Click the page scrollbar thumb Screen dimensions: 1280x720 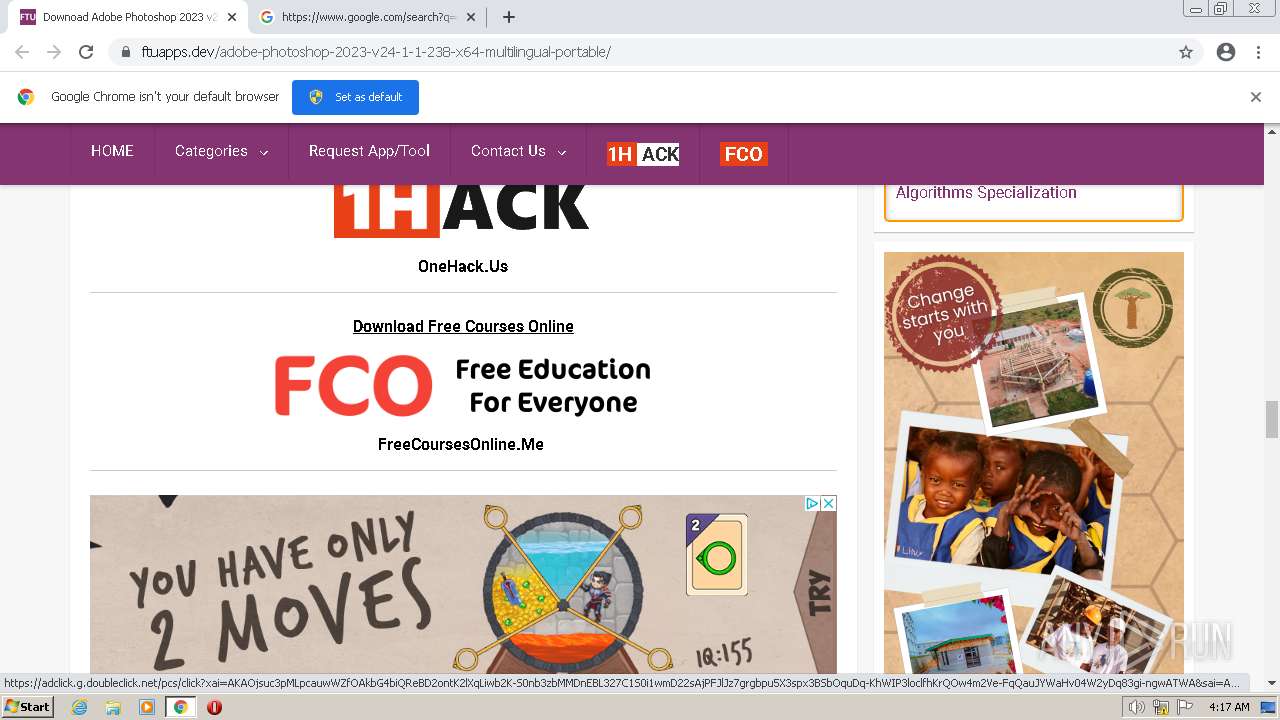click(x=1272, y=419)
